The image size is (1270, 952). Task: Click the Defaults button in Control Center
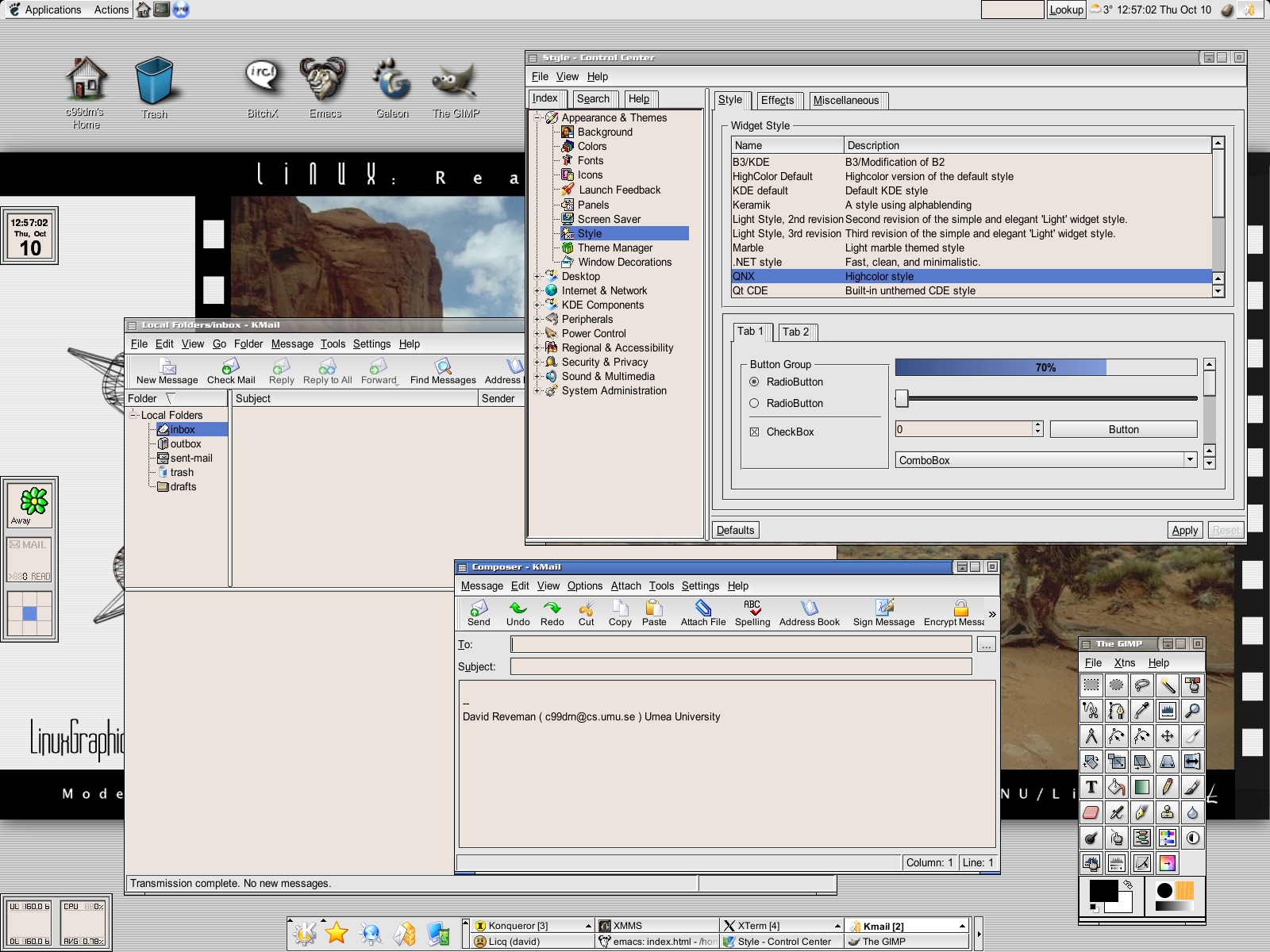pyautogui.click(x=735, y=530)
